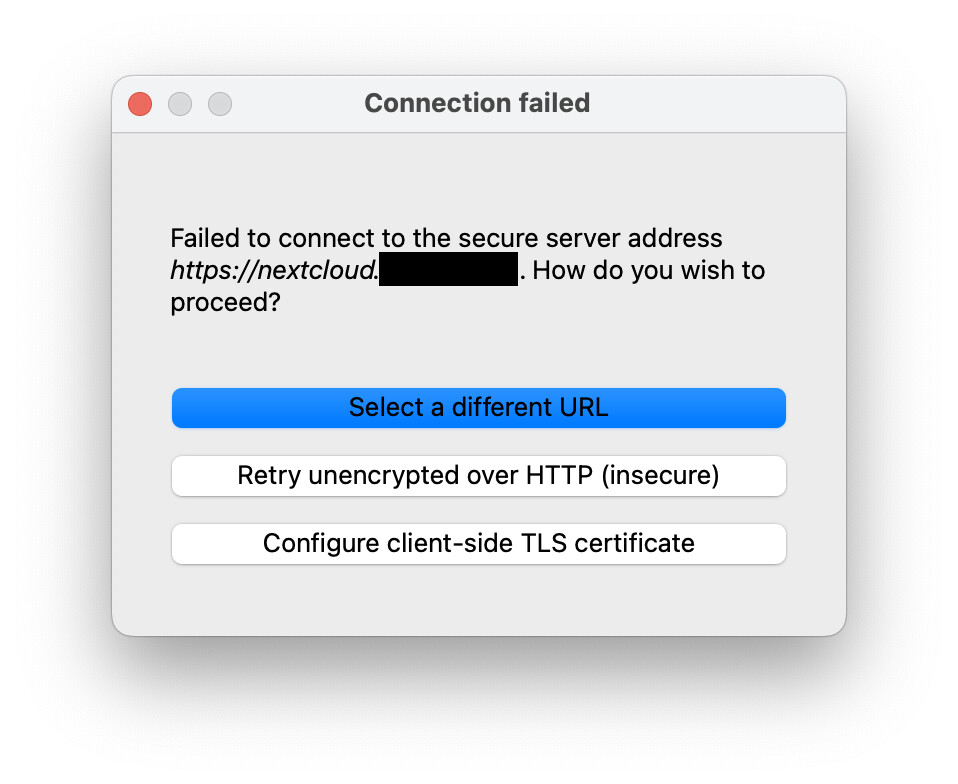The width and height of the screenshot is (958, 784).
Task: Open Configure client-side TLS certificate
Action: tap(478, 544)
